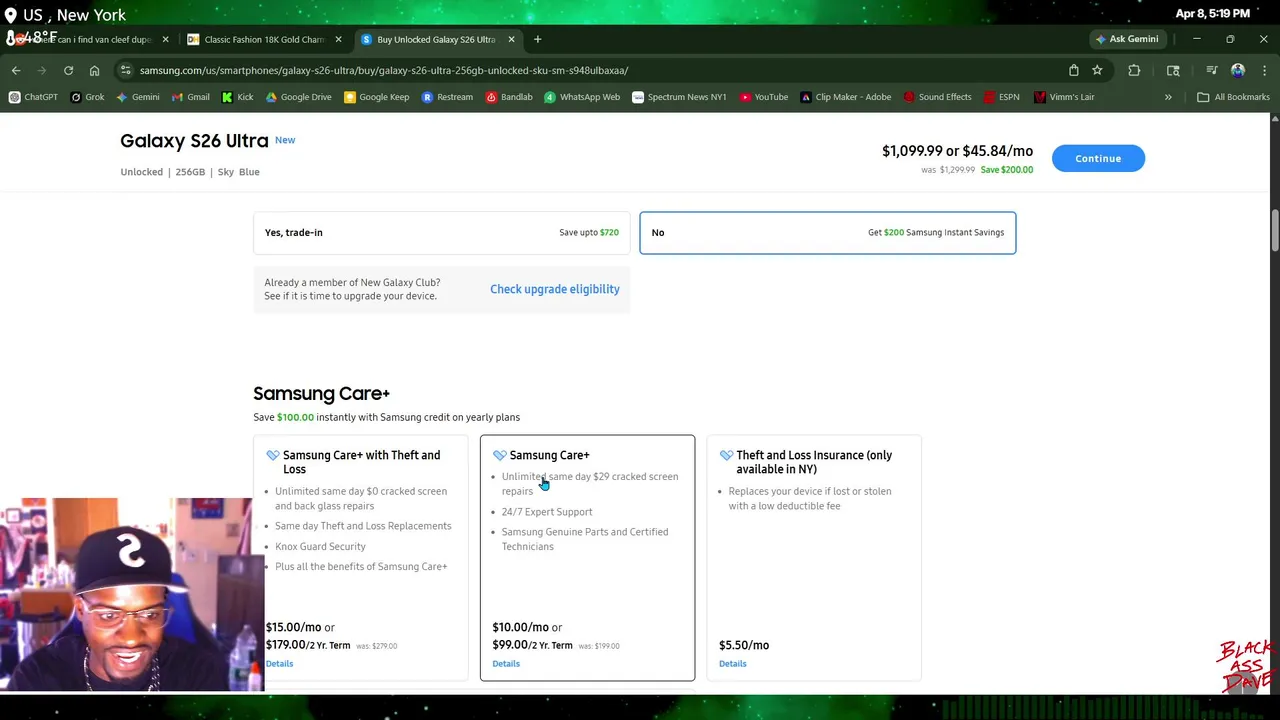Select Theft and Loss Insurance plan
Viewport: 1280px width, 720px height.
tap(814, 557)
